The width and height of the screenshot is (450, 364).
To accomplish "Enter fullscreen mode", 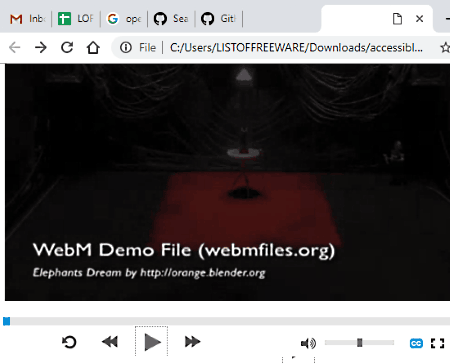I will (437, 343).
